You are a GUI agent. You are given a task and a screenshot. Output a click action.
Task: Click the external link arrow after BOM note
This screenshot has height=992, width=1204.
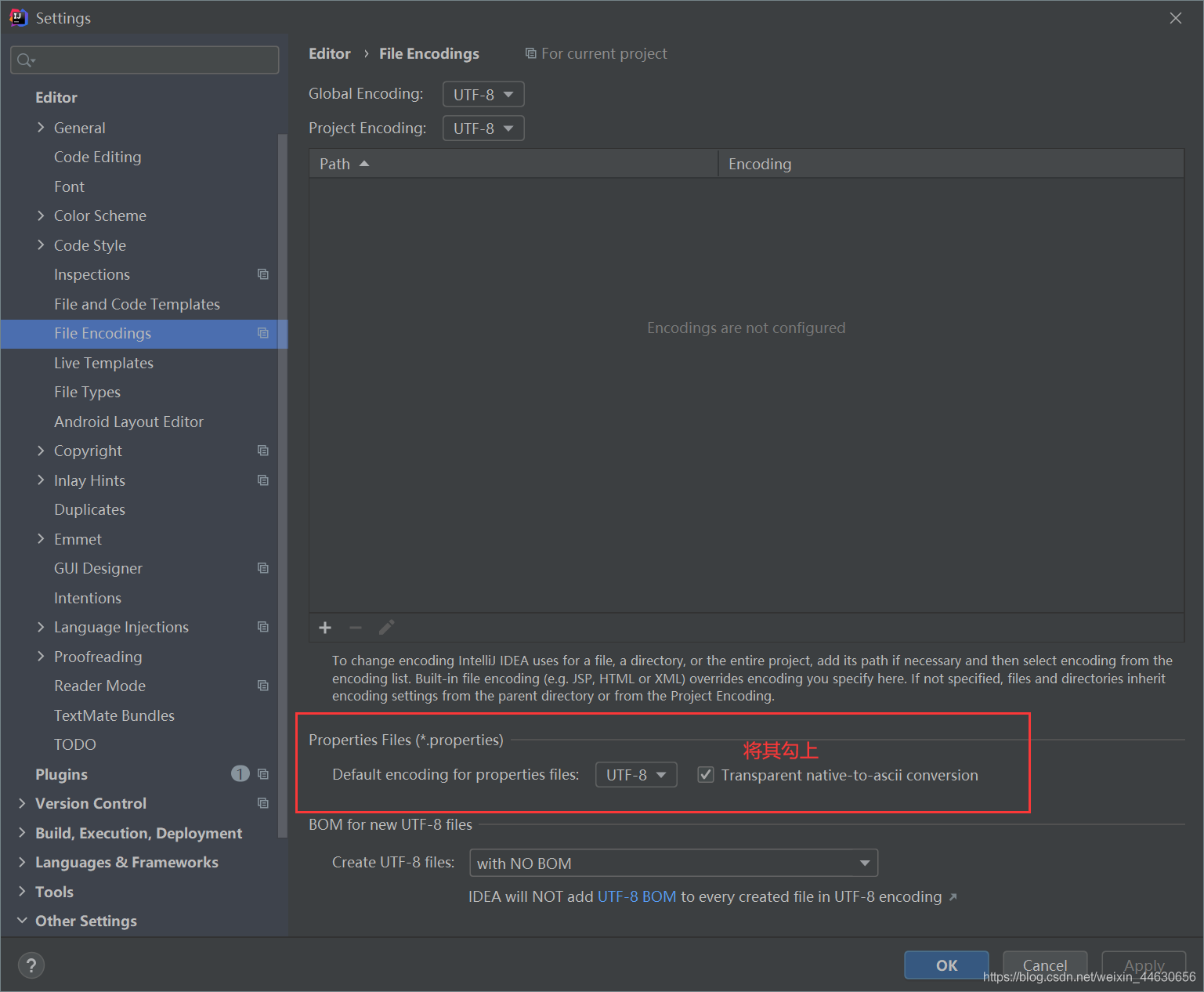pyautogui.click(x=953, y=897)
